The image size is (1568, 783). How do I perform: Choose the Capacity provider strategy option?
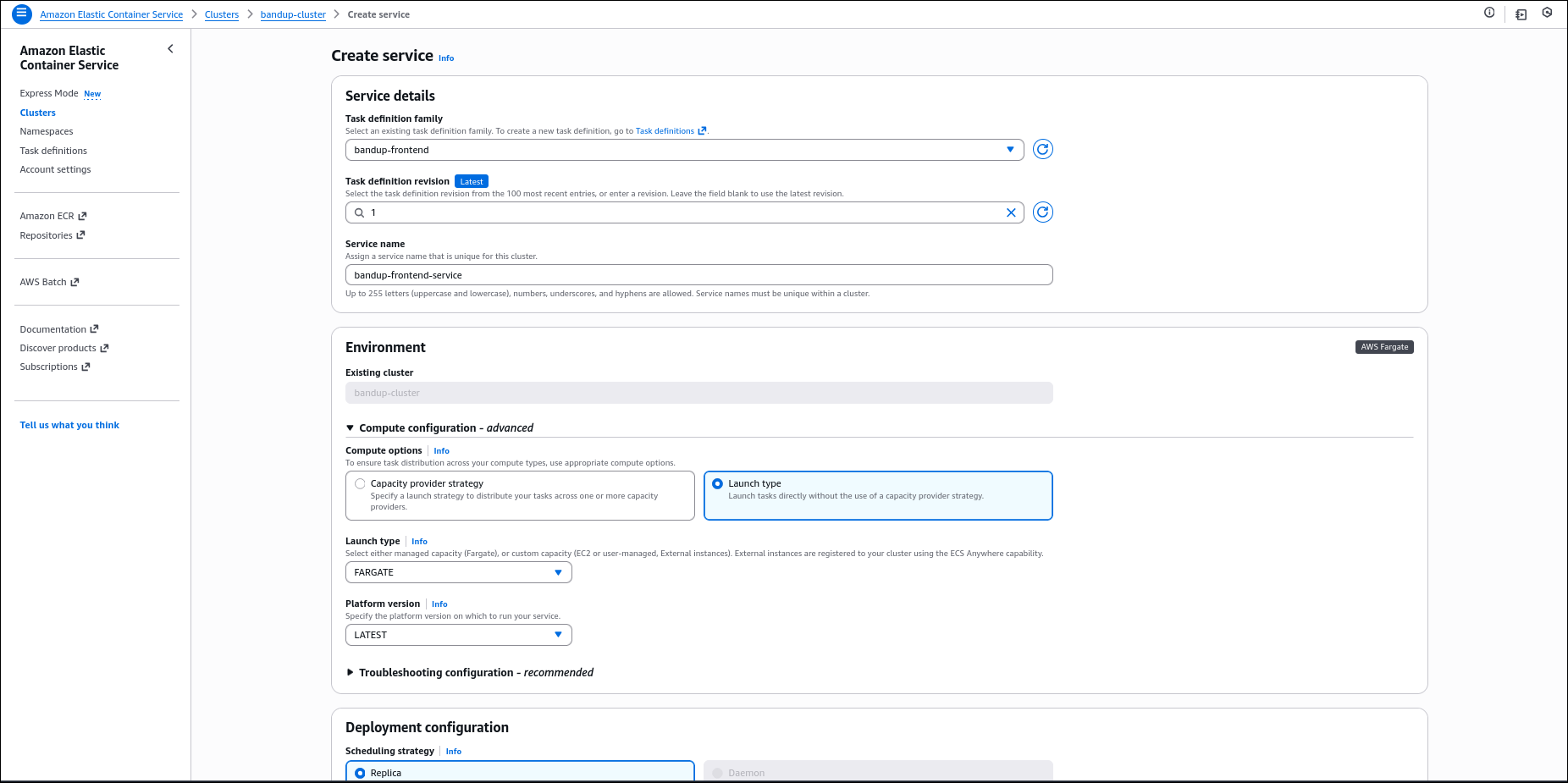pos(360,483)
